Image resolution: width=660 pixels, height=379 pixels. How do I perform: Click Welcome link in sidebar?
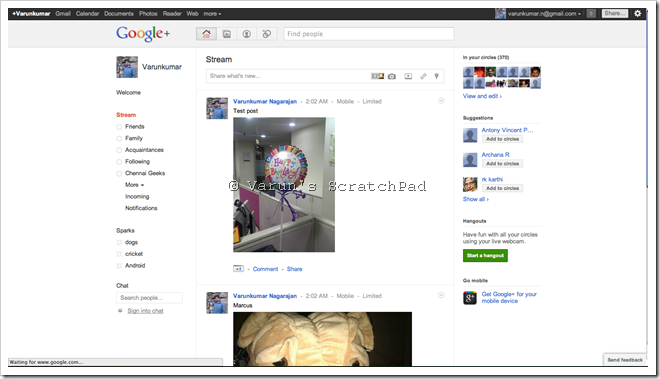(x=128, y=93)
